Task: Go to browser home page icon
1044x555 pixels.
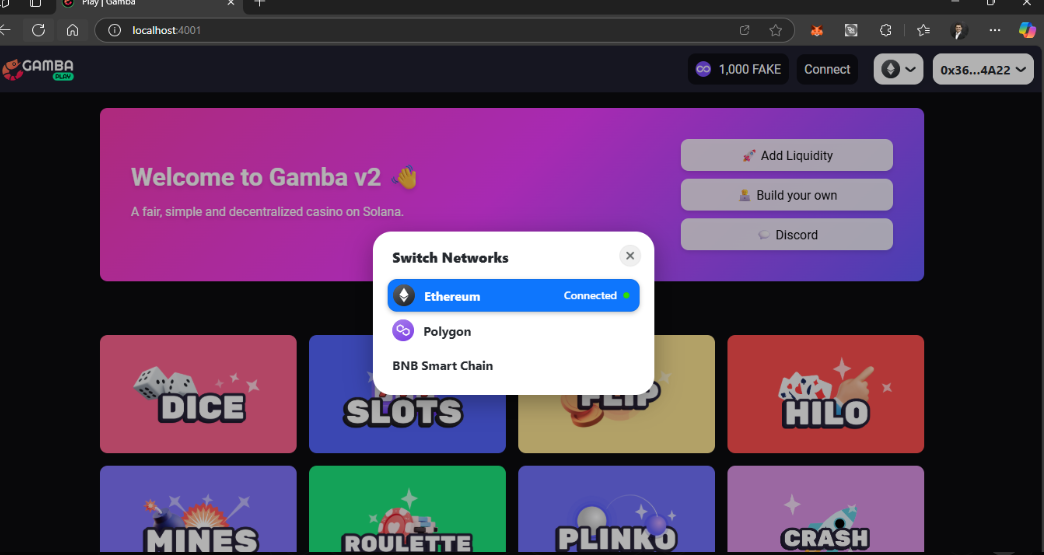Action: [x=73, y=30]
